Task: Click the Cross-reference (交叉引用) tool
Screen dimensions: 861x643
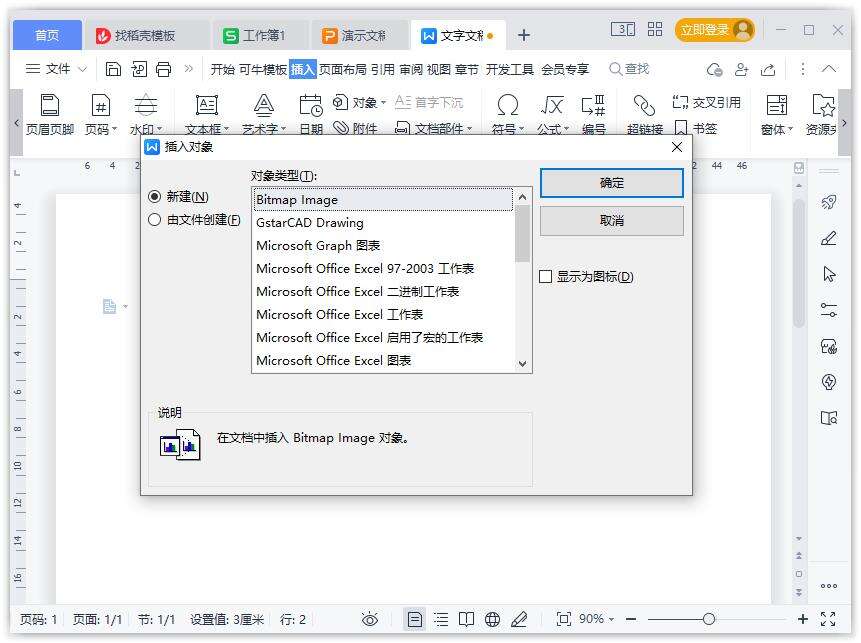Action: (x=706, y=102)
